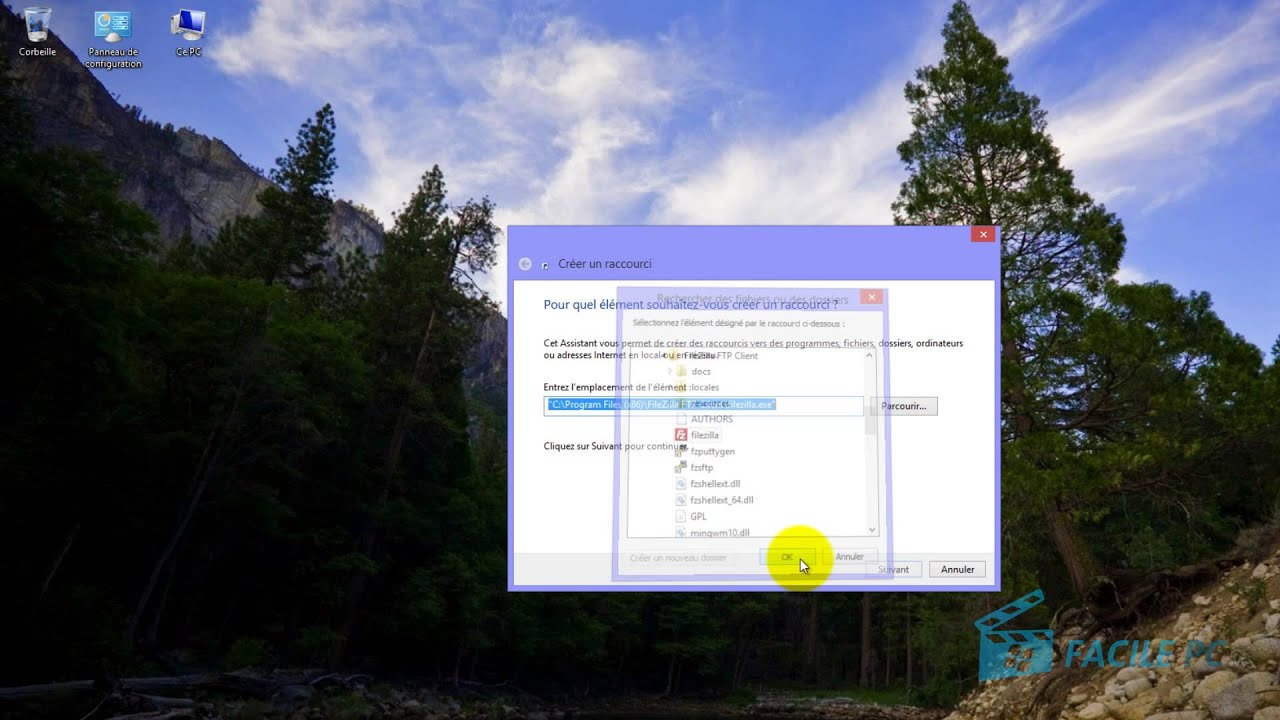The height and width of the screenshot is (720, 1280).
Task: Click the GPL file icon
Action: pos(682,516)
